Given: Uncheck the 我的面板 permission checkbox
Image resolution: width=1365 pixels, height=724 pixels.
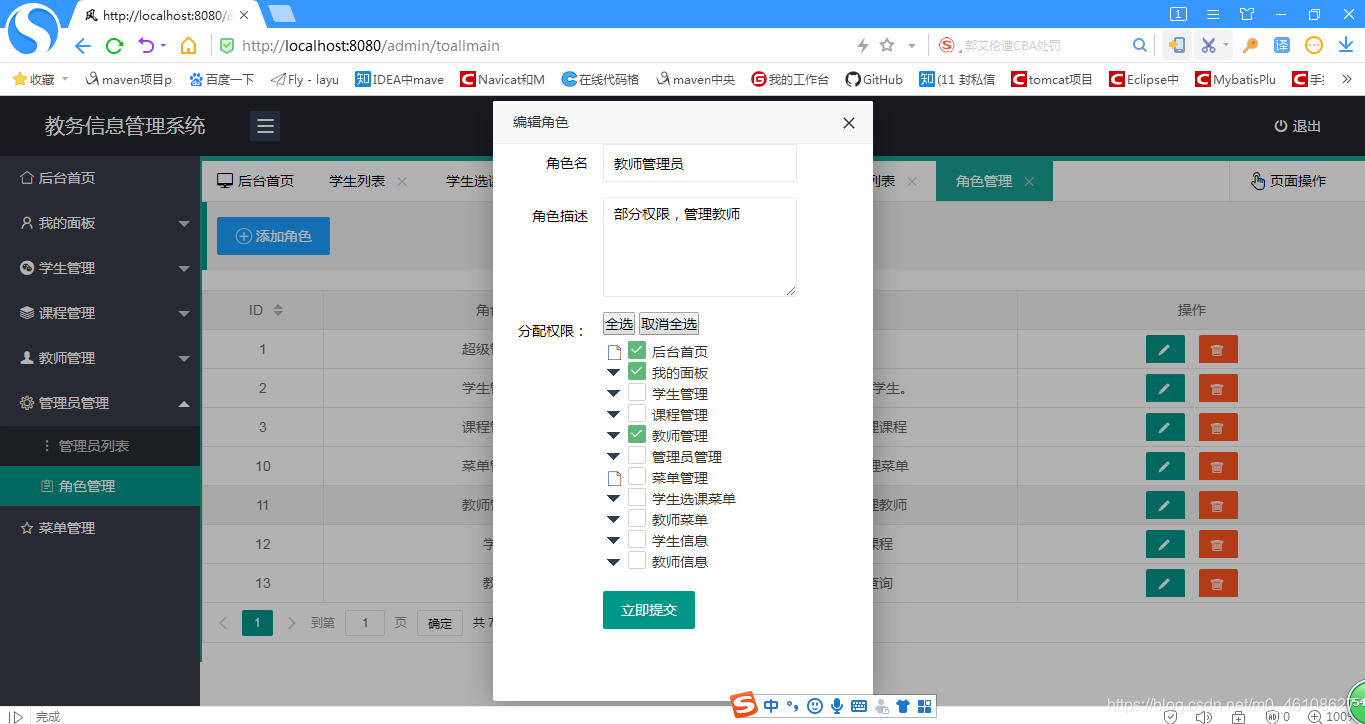Looking at the screenshot, I should pyautogui.click(x=637, y=372).
